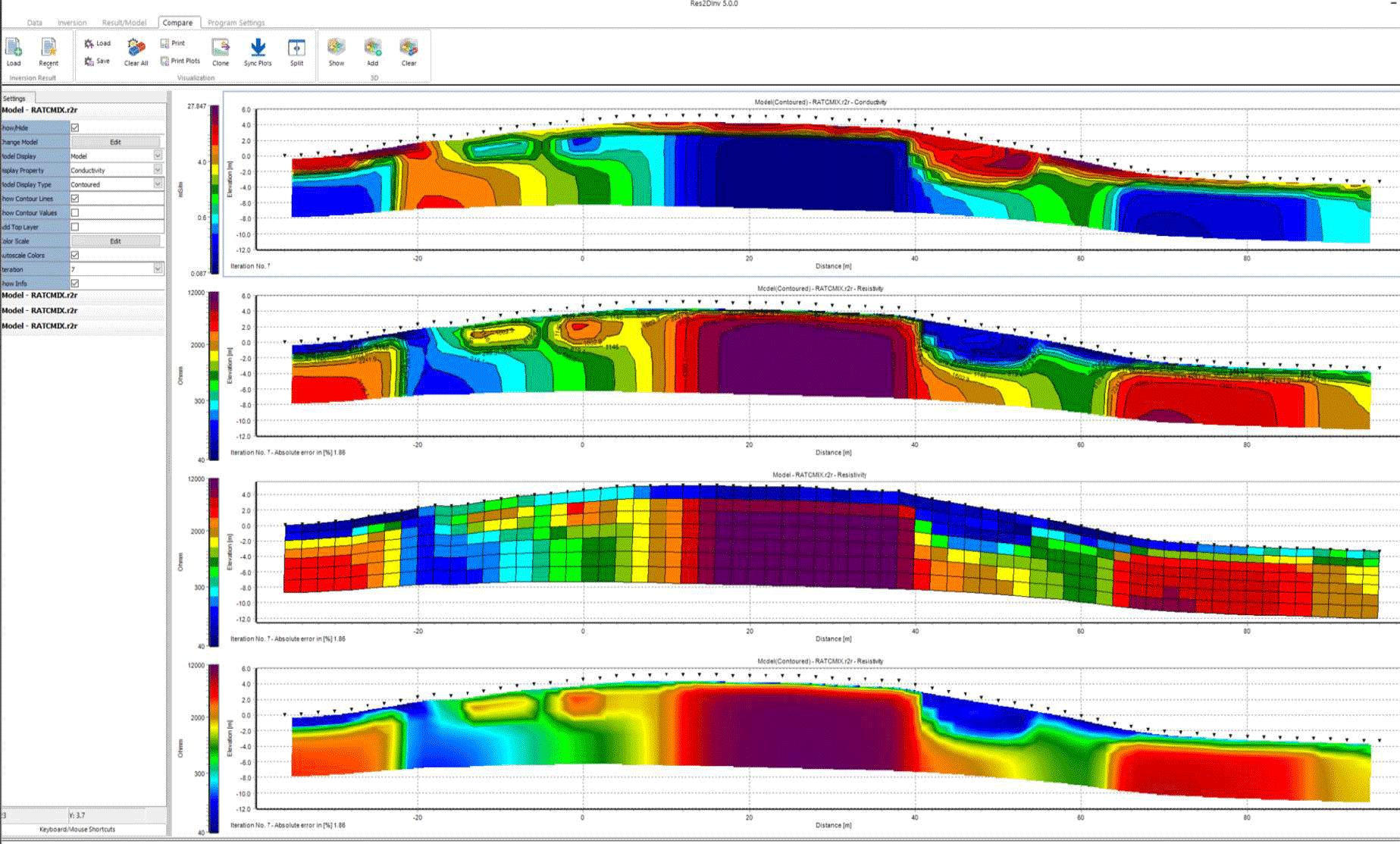
Task: Open the Display Property dropdown
Action: tap(158, 171)
